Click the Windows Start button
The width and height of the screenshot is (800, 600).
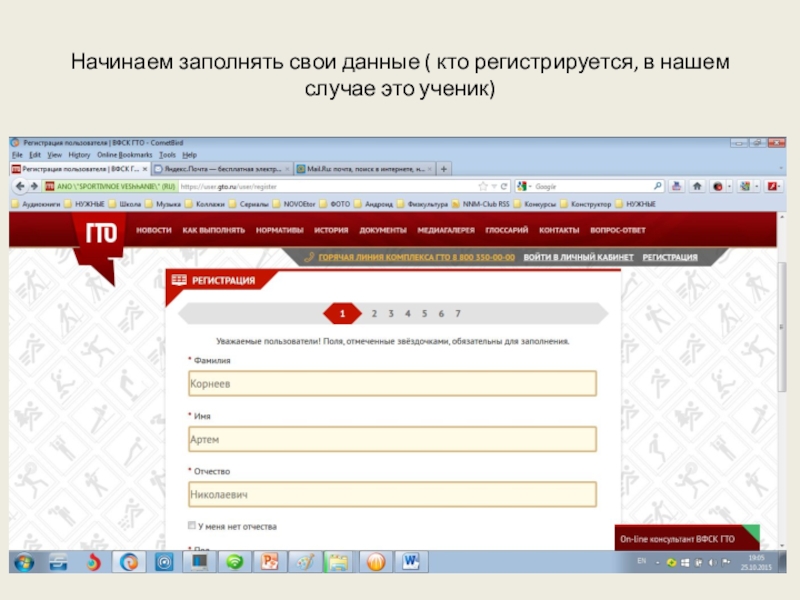tap(23, 562)
